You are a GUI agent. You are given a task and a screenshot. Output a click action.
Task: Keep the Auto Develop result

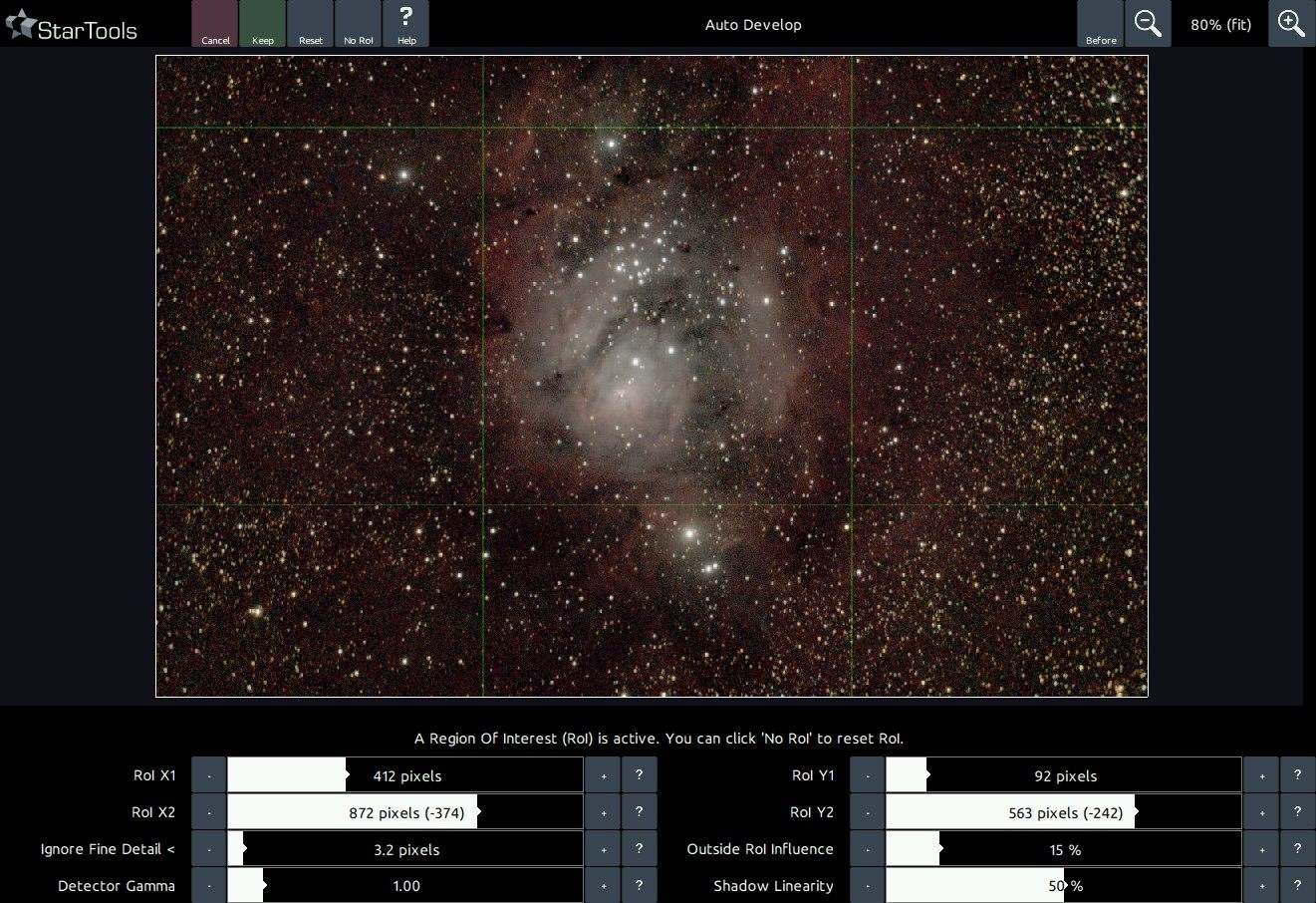point(263,24)
